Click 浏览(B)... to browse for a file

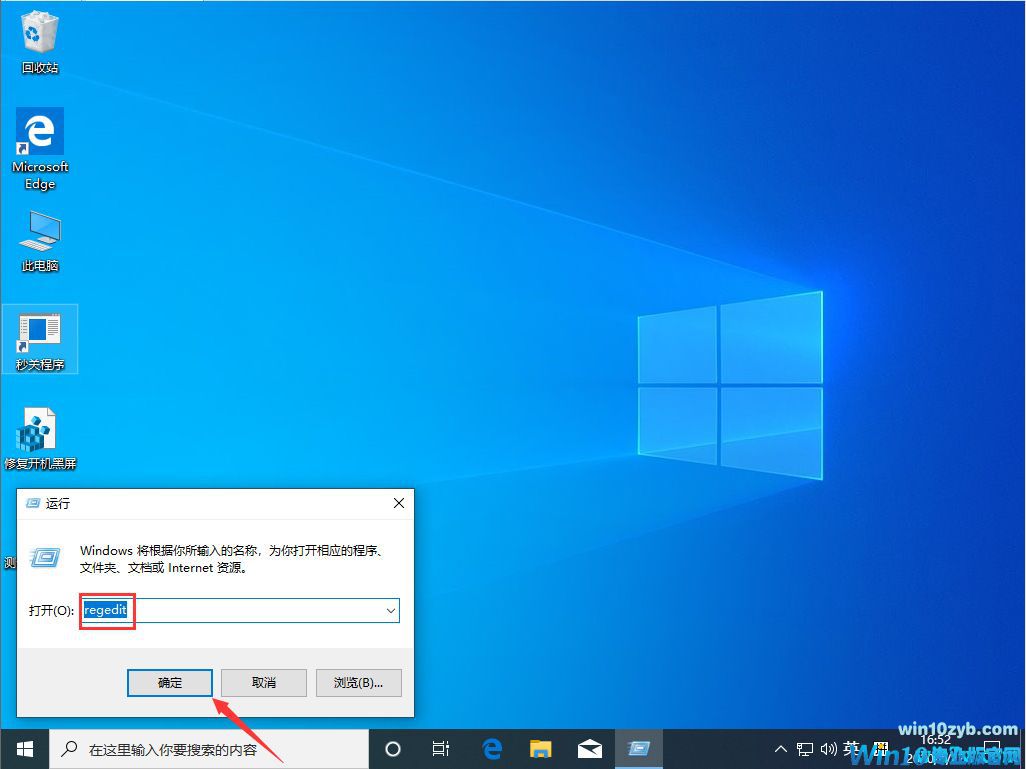tap(358, 682)
